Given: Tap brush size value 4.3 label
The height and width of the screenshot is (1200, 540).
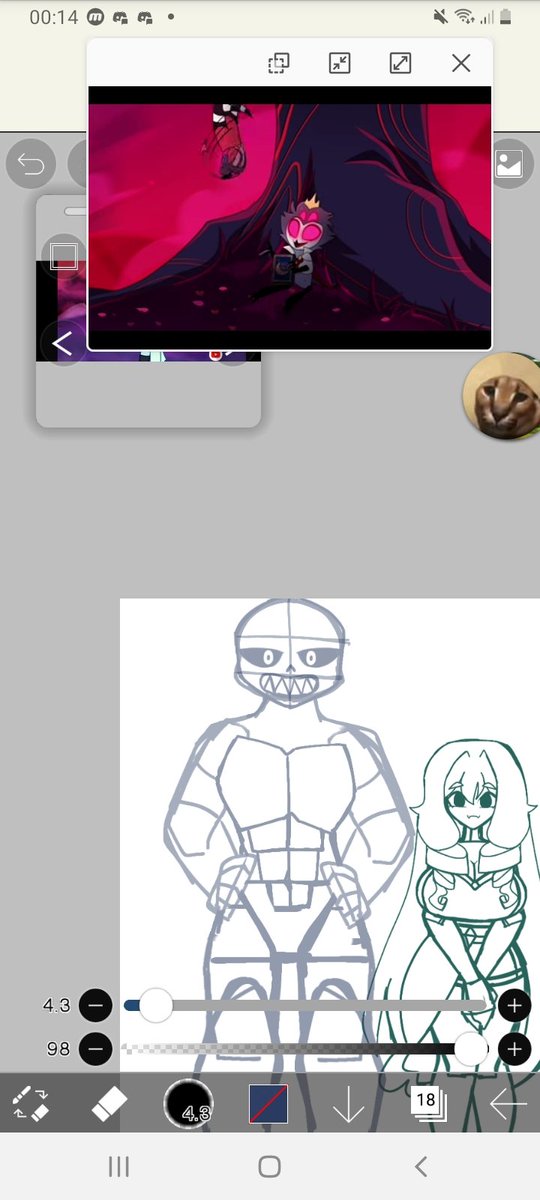Looking at the screenshot, I should point(56,1006).
